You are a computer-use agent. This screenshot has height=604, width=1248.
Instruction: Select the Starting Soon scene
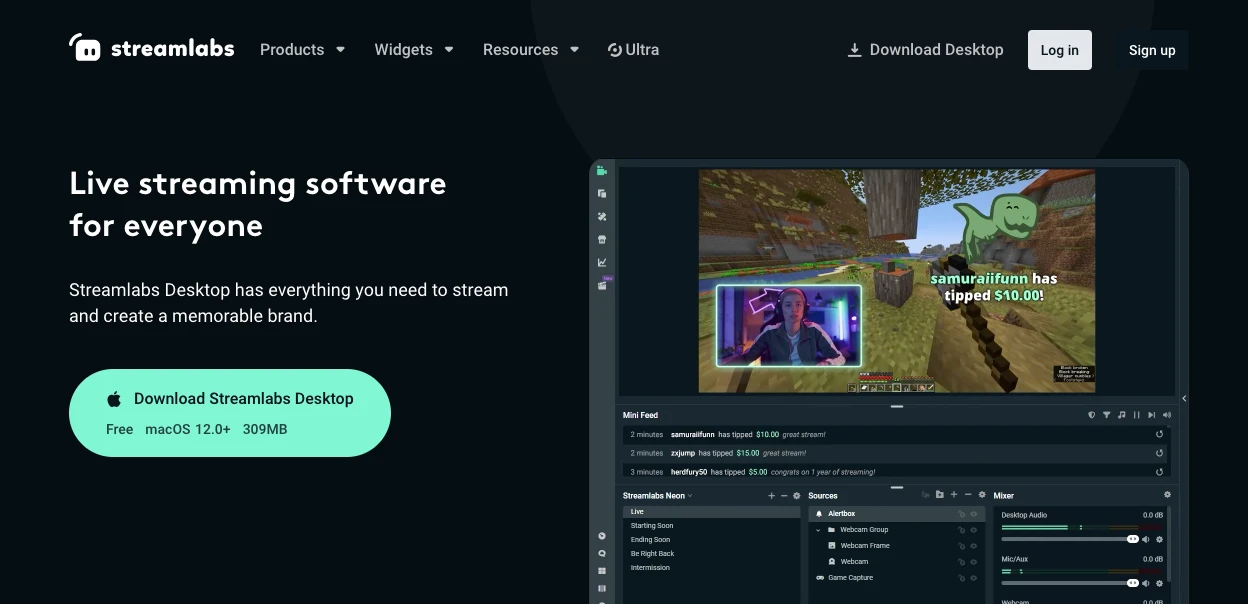tap(712, 526)
